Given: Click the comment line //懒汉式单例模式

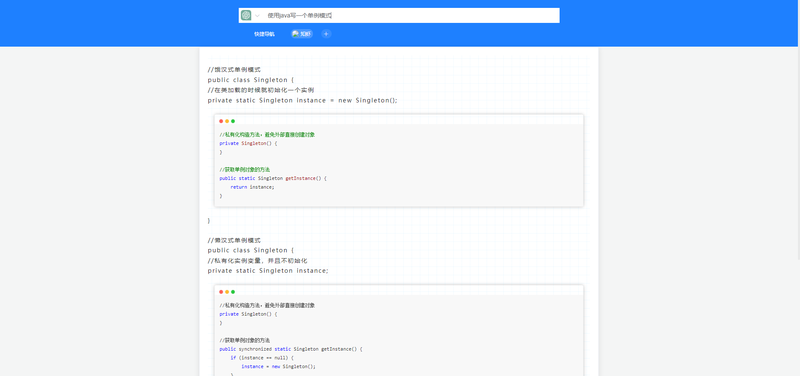Looking at the screenshot, I should pyautogui.click(x=234, y=240).
